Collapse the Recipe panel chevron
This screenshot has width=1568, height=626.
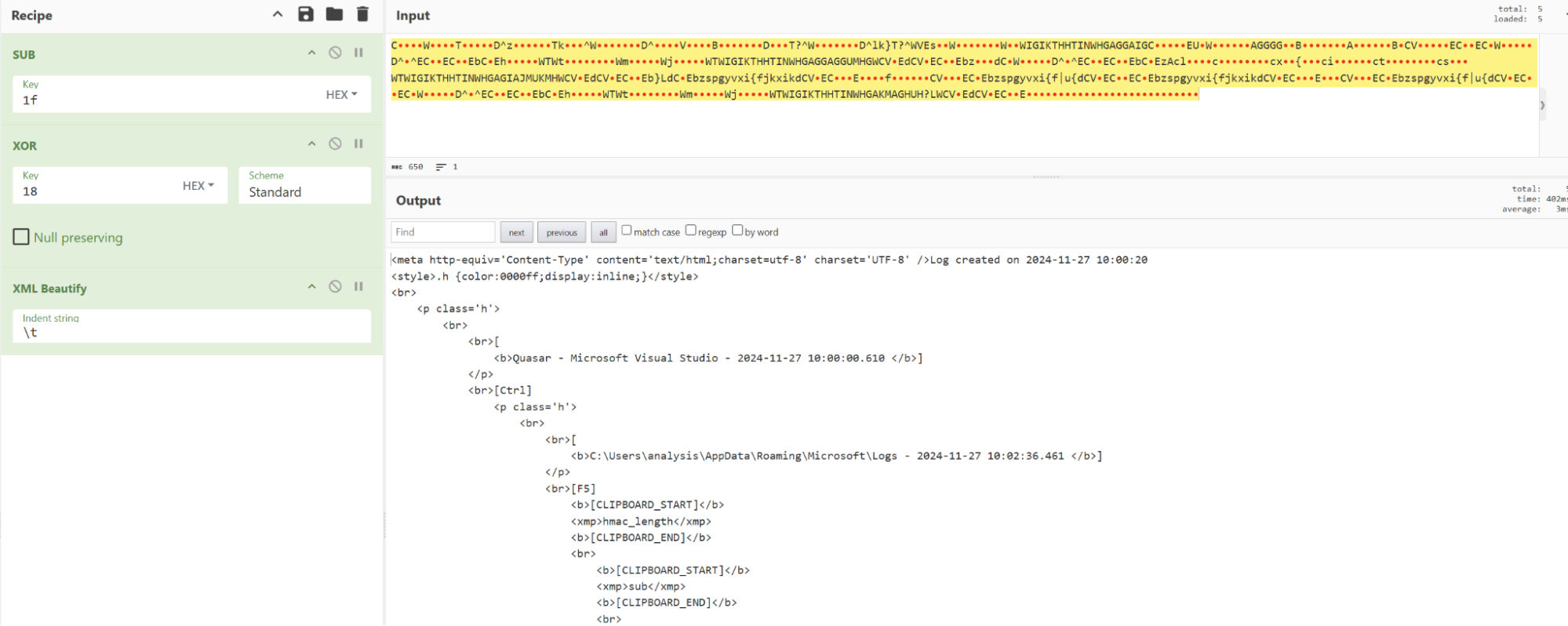pyautogui.click(x=278, y=14)
